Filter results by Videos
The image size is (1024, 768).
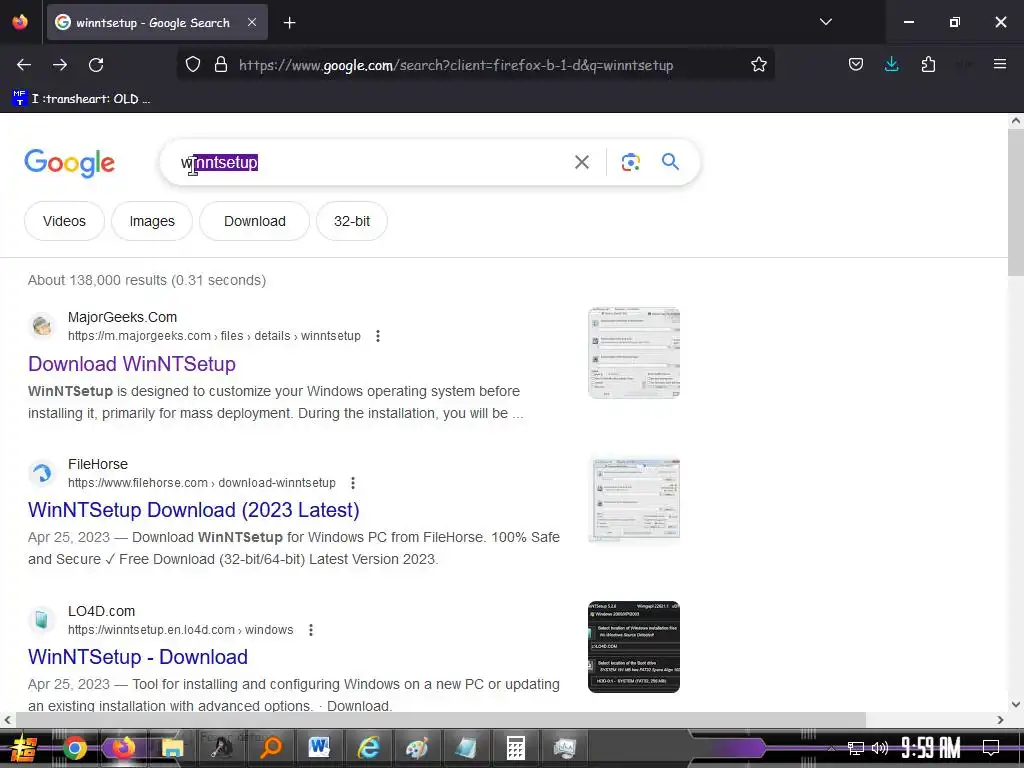[64, 221]
